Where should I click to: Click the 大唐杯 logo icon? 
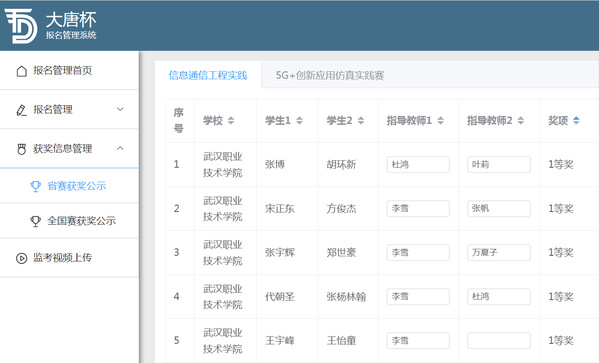tap(21, 26)
